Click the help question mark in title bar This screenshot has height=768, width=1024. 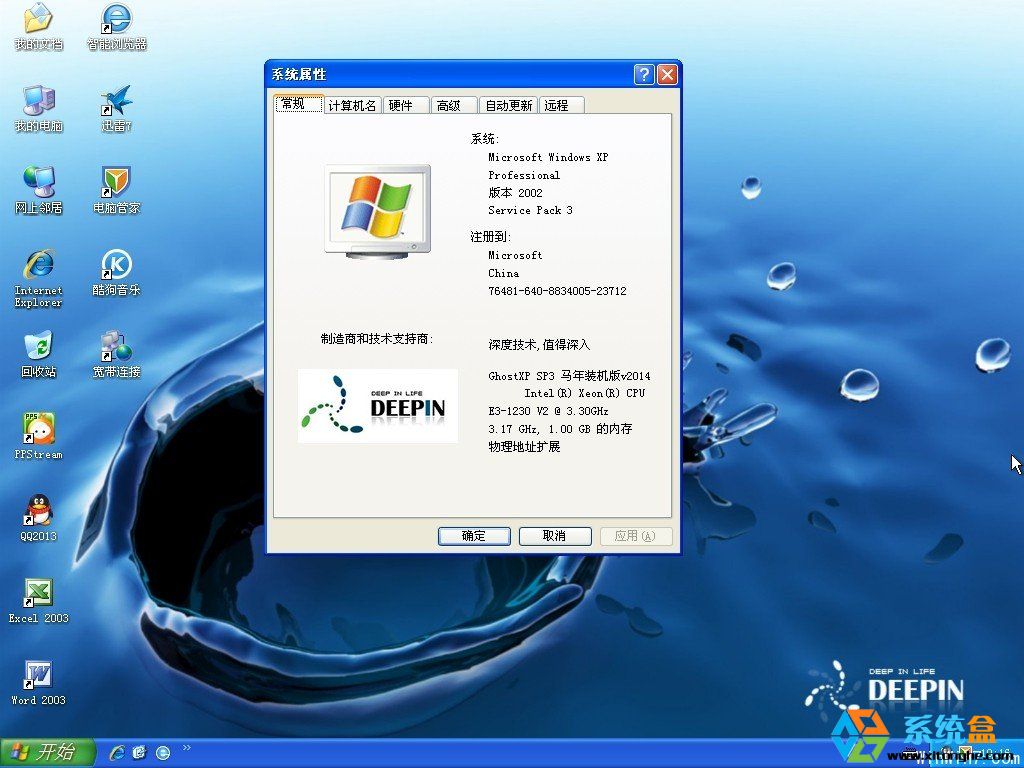(643, 74)
